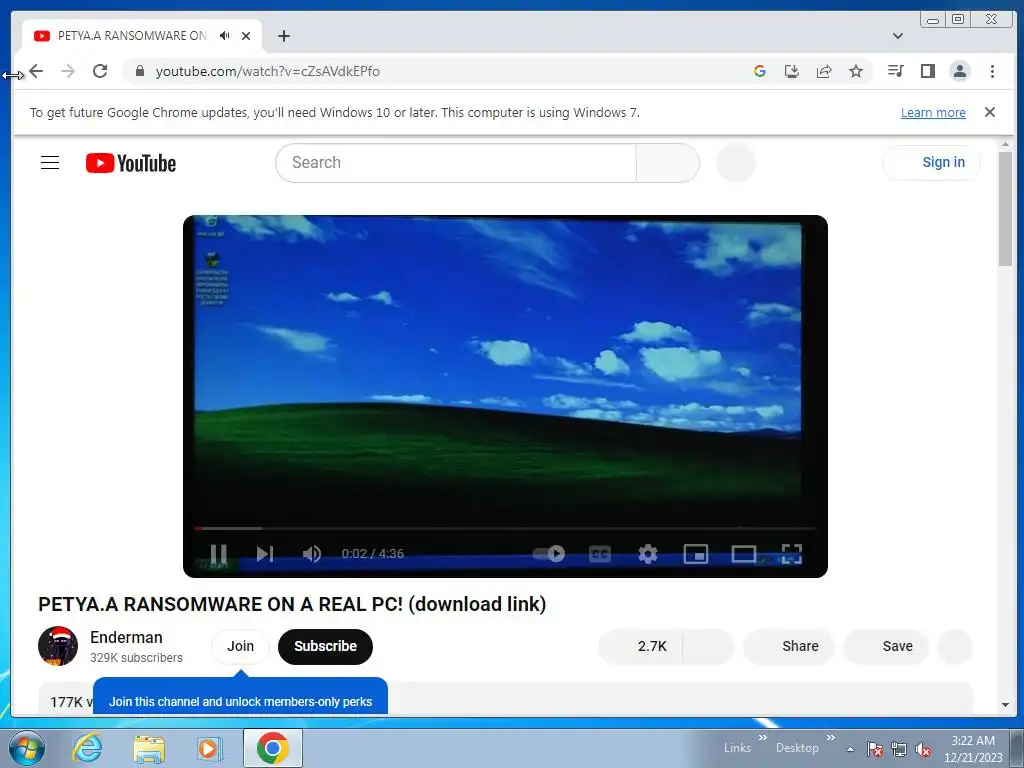Open the network tray icon

click(x=899, y=749)
